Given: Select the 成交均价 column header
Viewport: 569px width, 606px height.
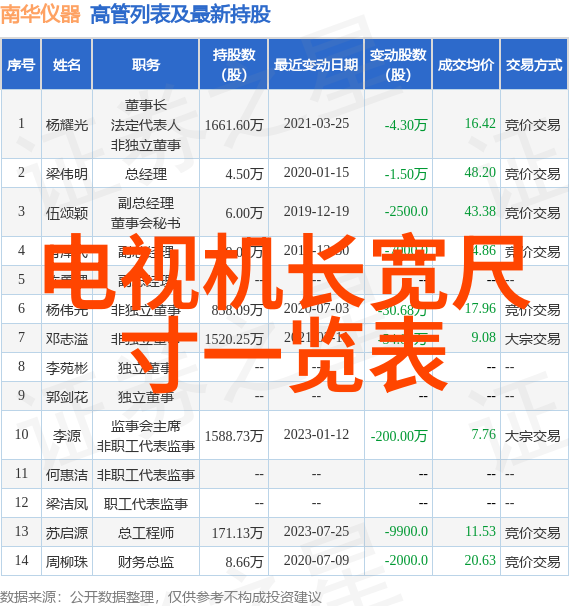Looking at the screenshot, I should point(466,64).
